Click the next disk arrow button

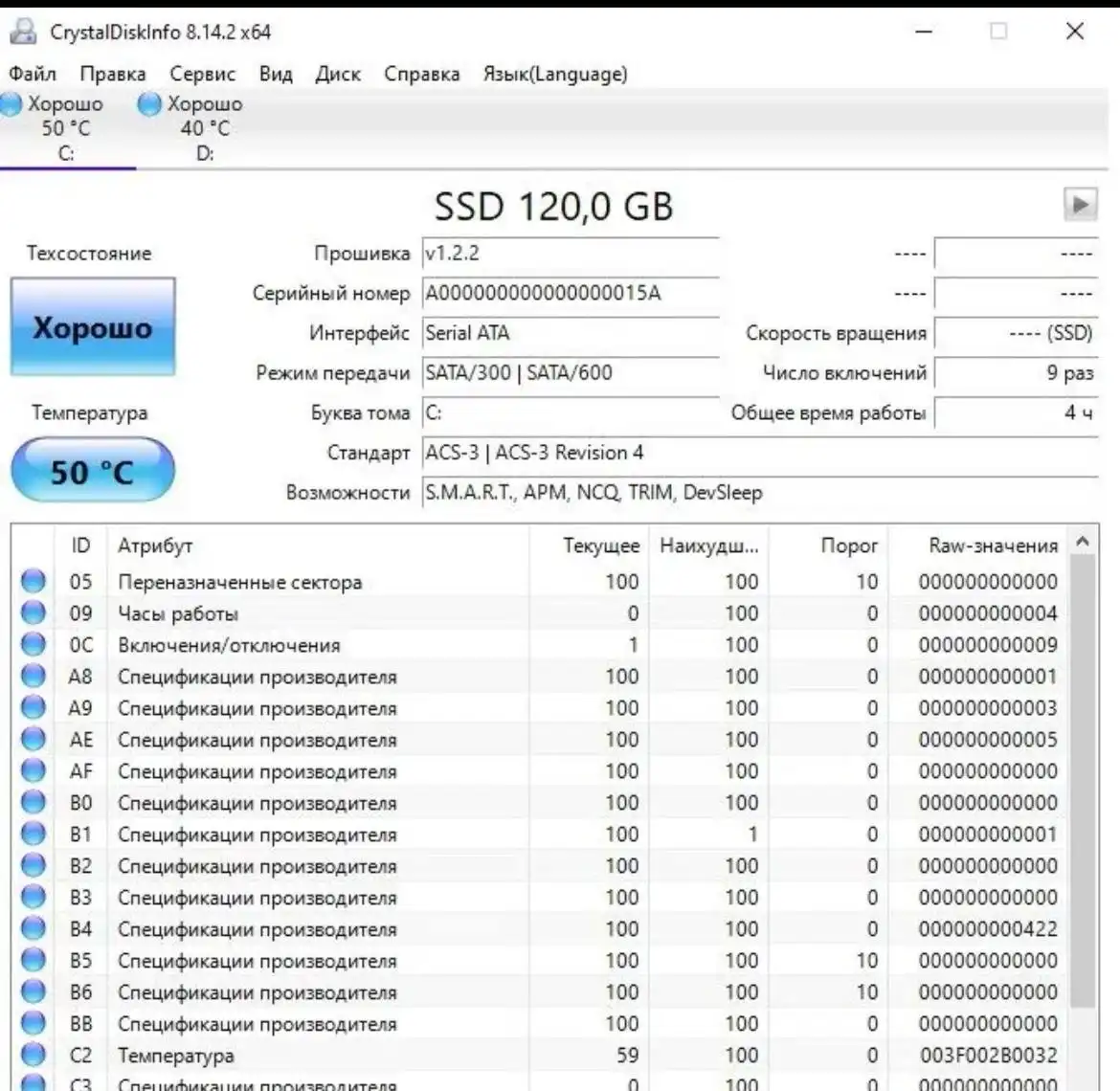[1080, 204]
